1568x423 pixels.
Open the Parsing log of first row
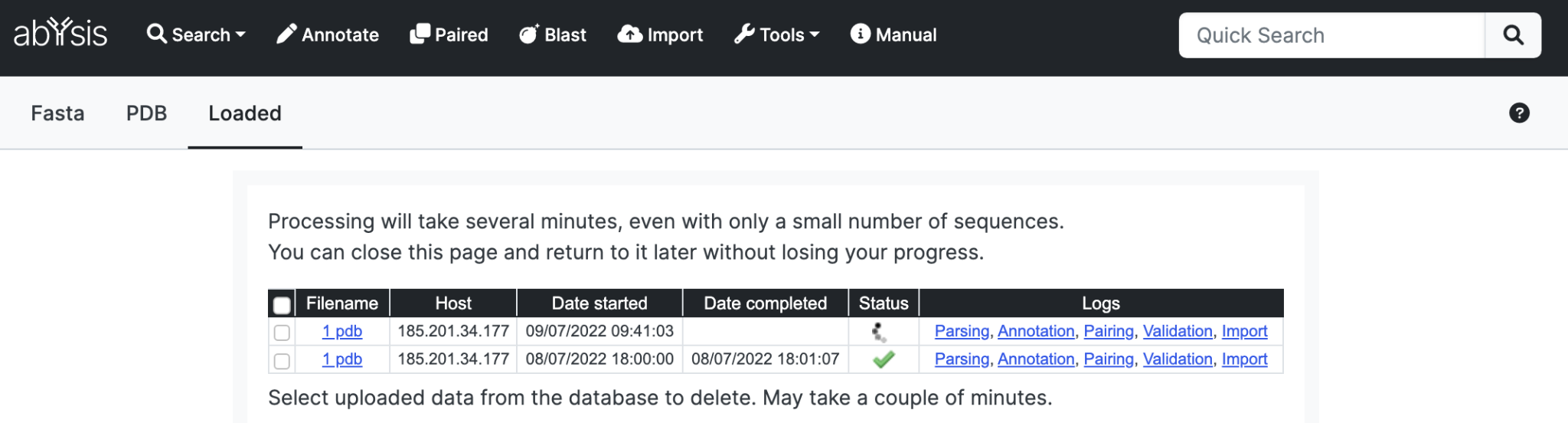click(962, 331)
